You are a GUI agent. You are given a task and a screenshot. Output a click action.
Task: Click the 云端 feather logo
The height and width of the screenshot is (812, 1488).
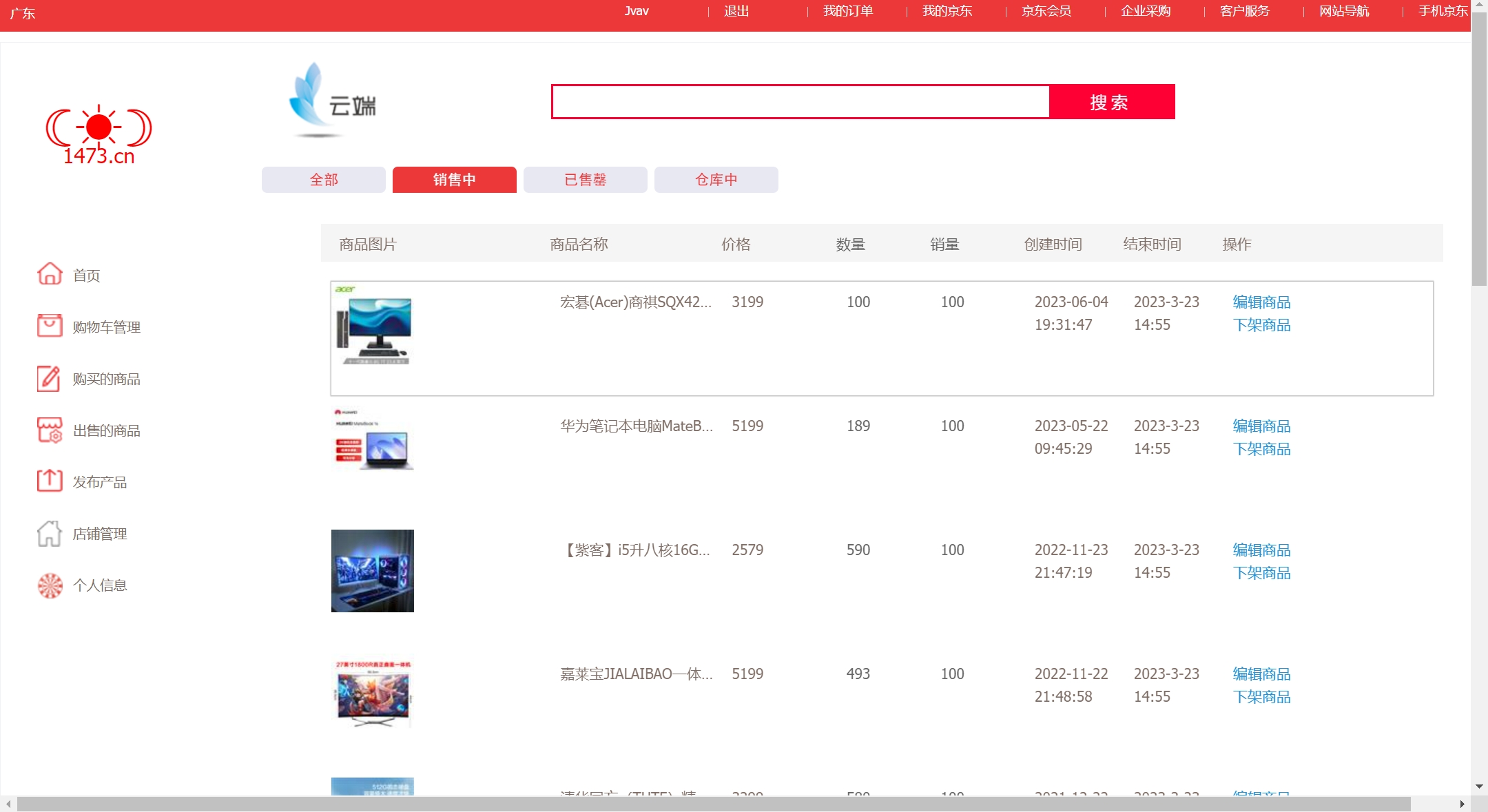click(332, 101)
